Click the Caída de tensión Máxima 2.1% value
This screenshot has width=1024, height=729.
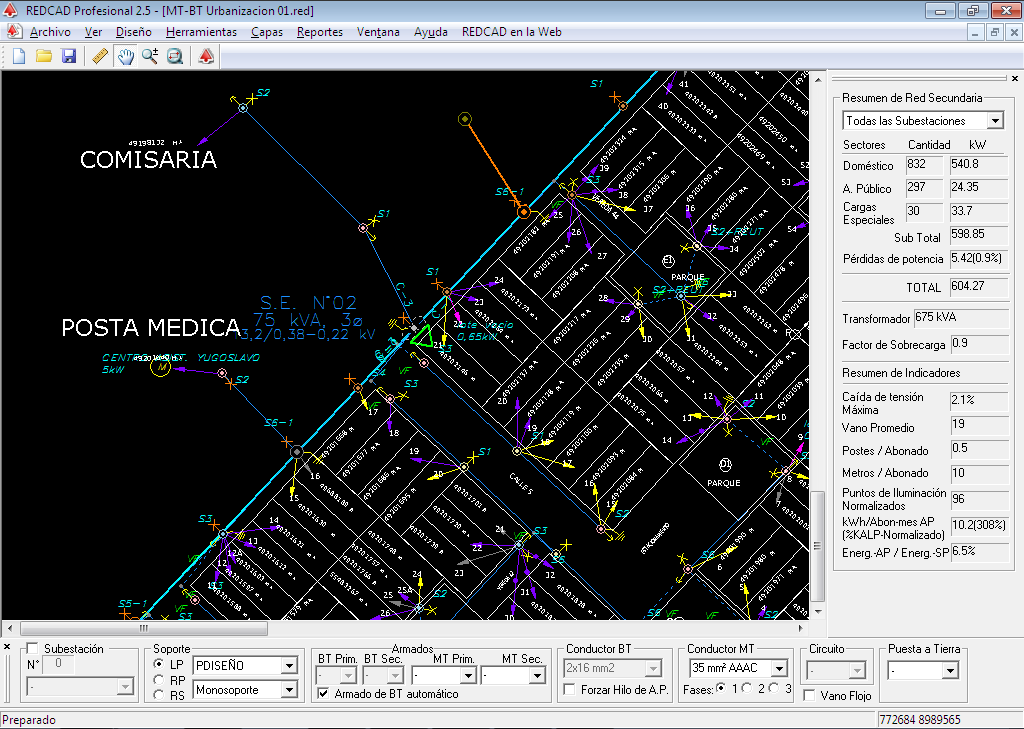click(979, 402)
